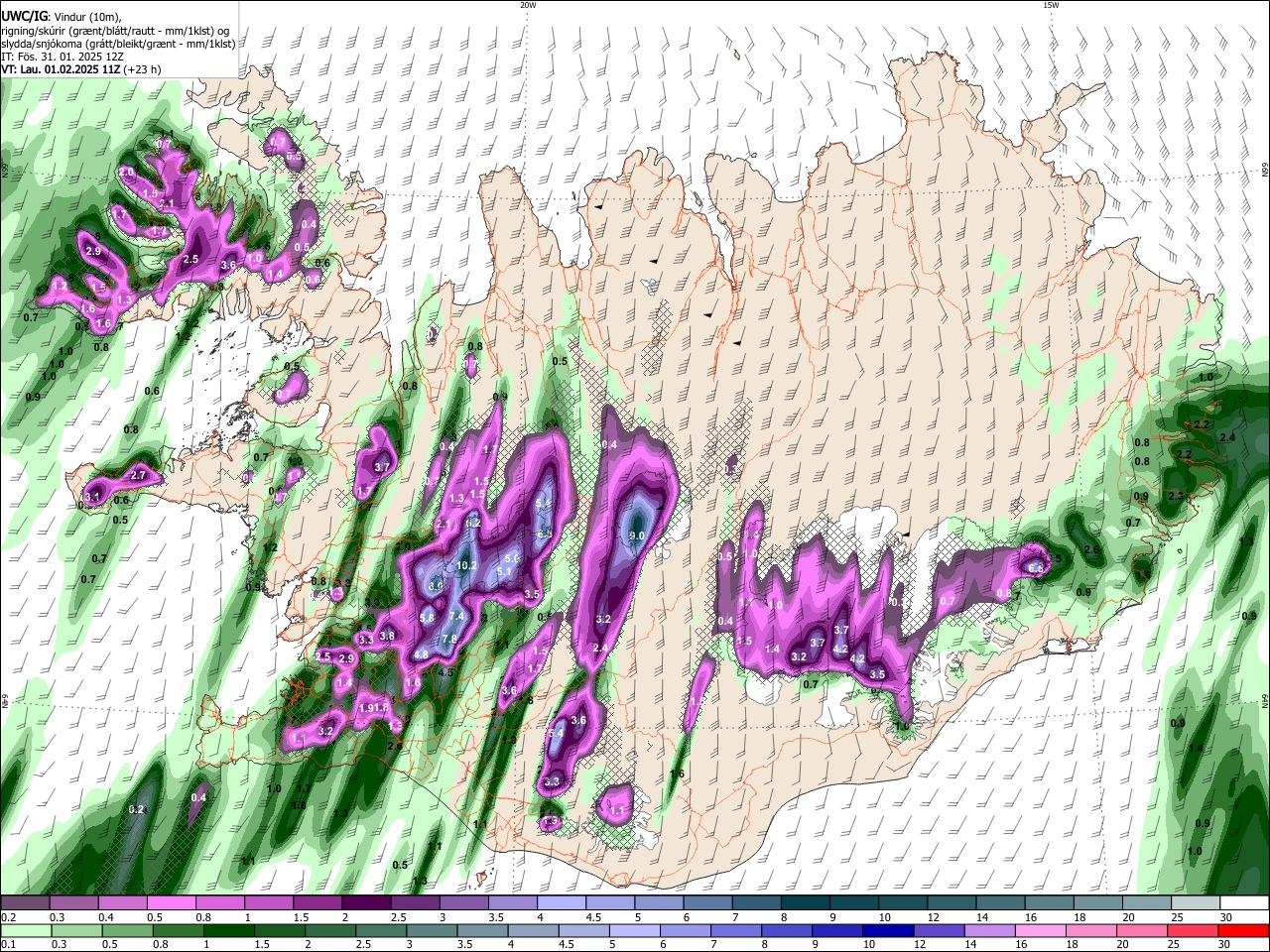1270x952 pixels.
Task: Click the 0.1 label in the rain legend
Action: tap(7, 945)
